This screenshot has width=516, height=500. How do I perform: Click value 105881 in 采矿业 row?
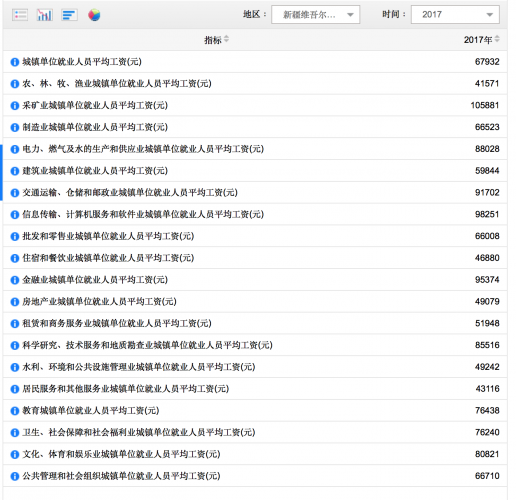[485, 105]
